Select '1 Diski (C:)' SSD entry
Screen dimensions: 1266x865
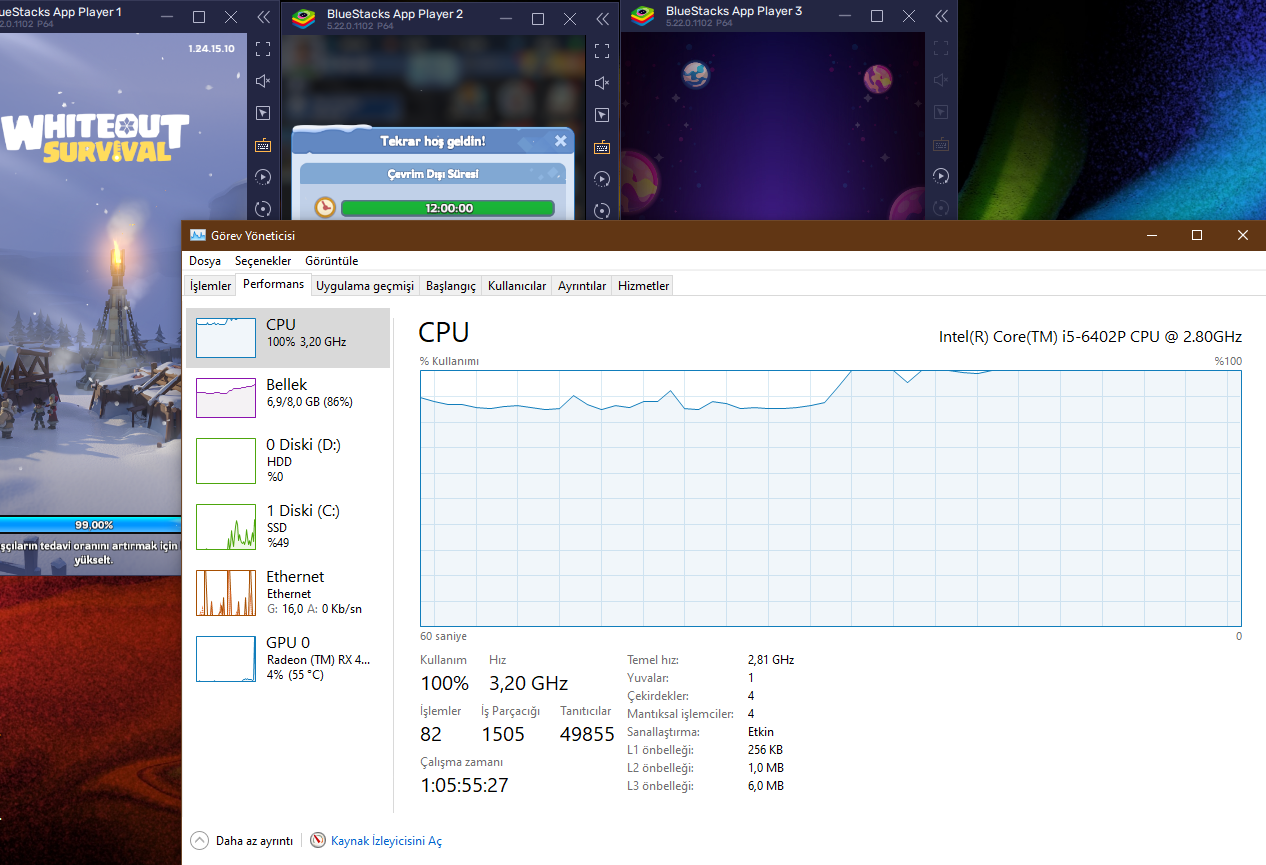point(288,526)
